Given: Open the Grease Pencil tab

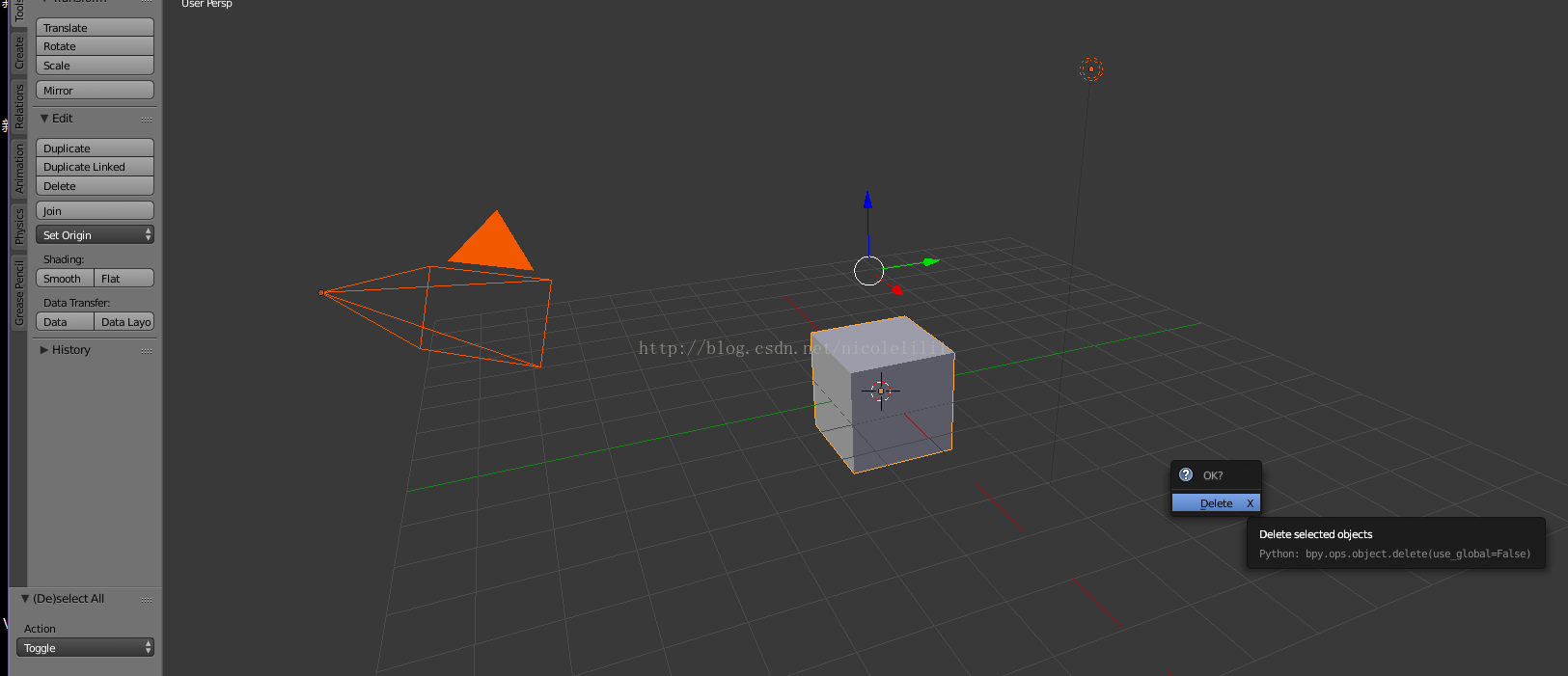Looking at the screenshot, I should 18,293.
